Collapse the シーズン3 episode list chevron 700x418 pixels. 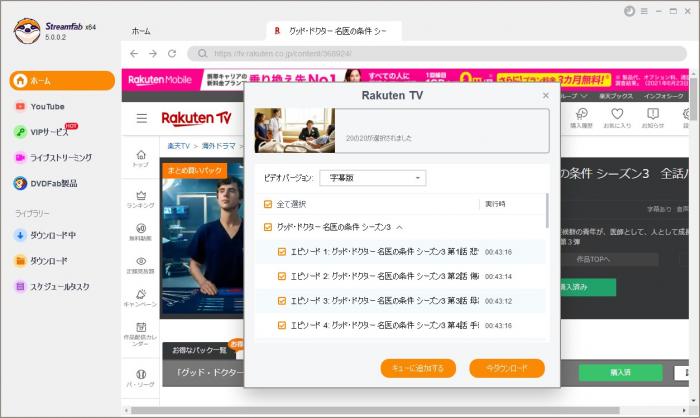[400, 227]
